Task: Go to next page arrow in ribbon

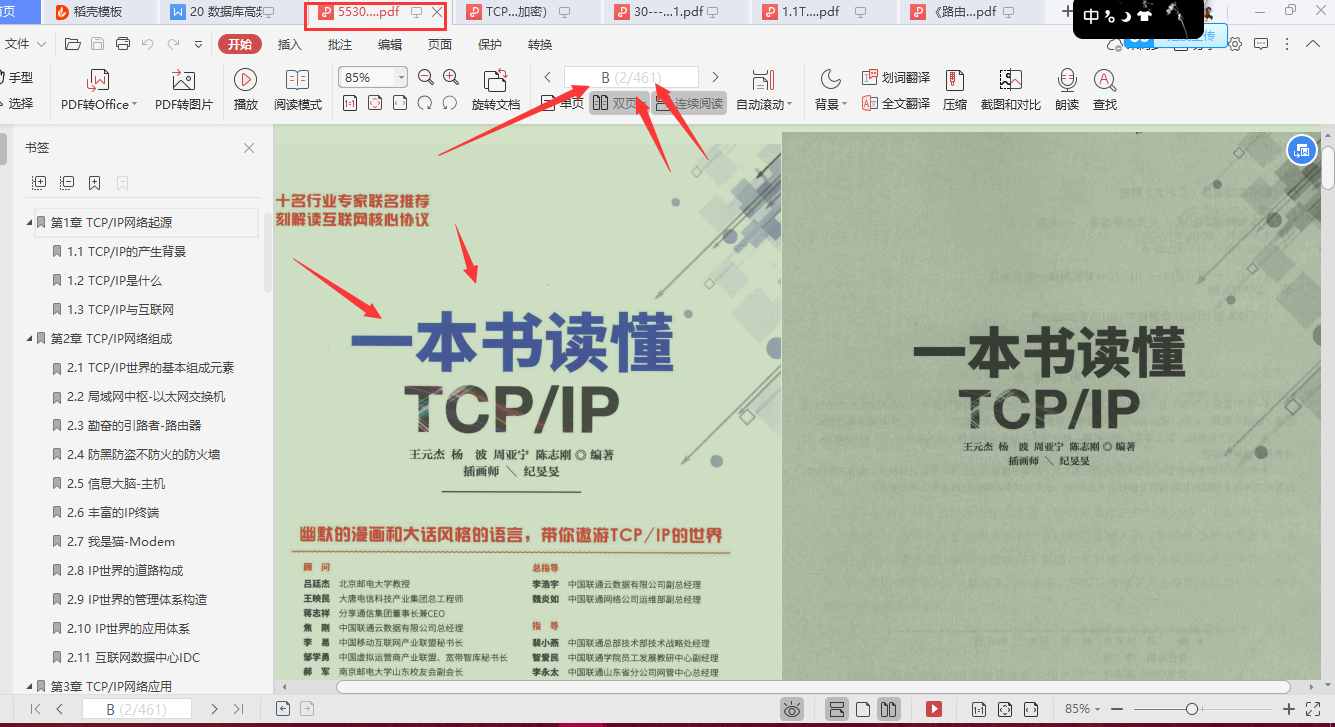Action: click(715, 77)
